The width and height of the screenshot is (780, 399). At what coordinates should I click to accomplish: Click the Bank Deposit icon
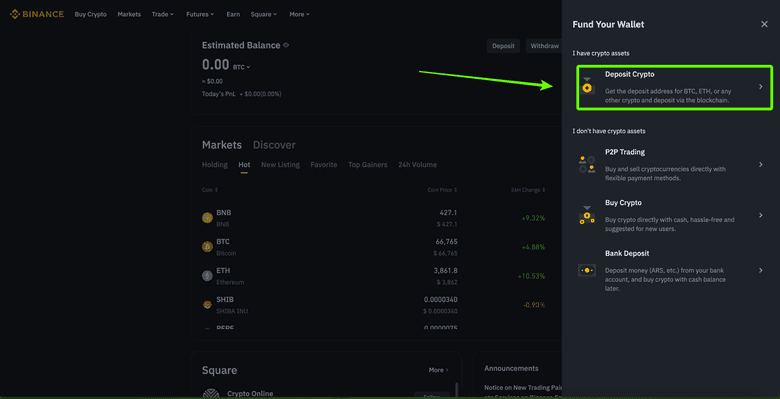pyautogui.click(x=587, y=270)
